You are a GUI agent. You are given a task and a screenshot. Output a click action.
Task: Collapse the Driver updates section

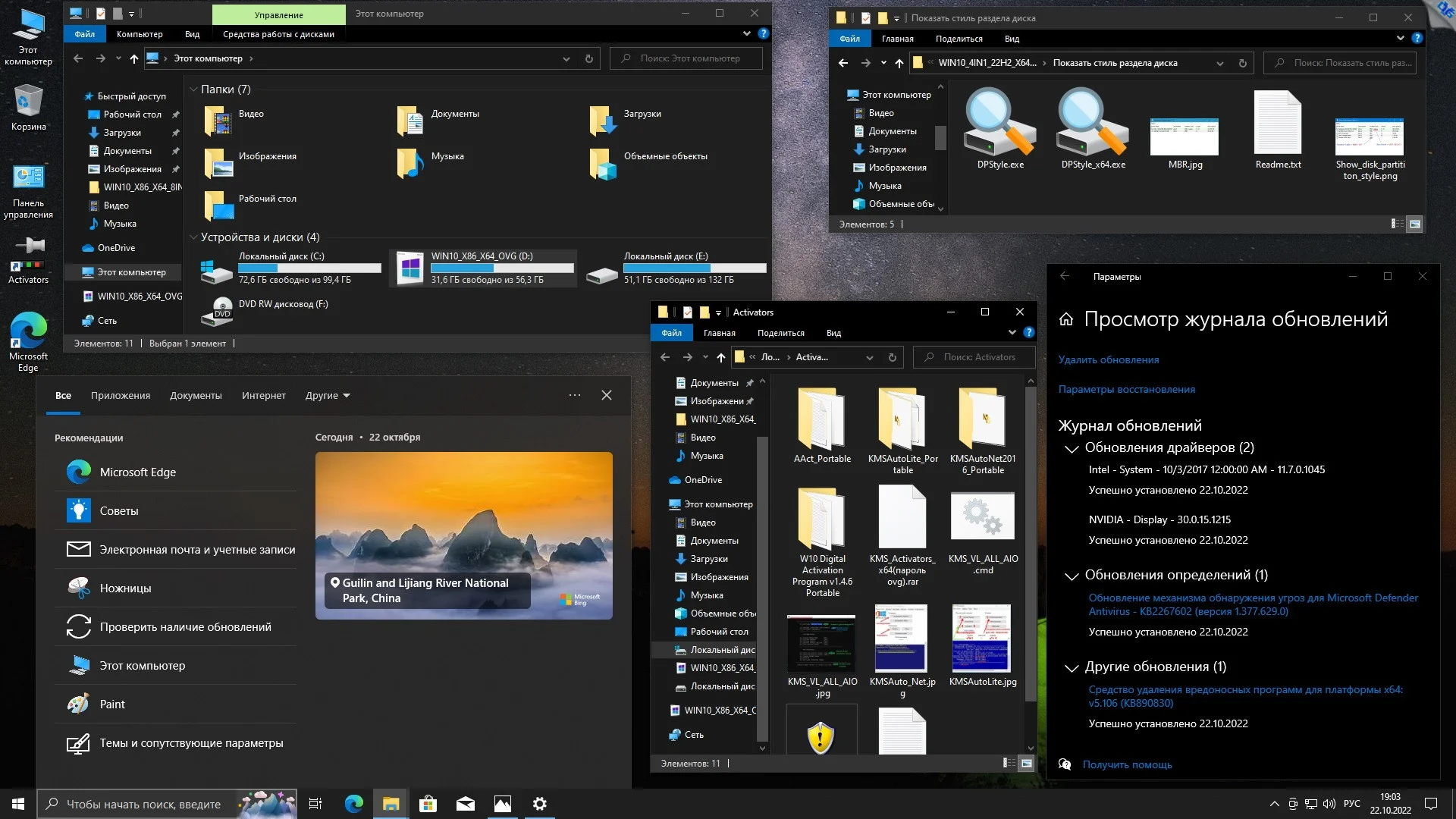[1072, 449]
